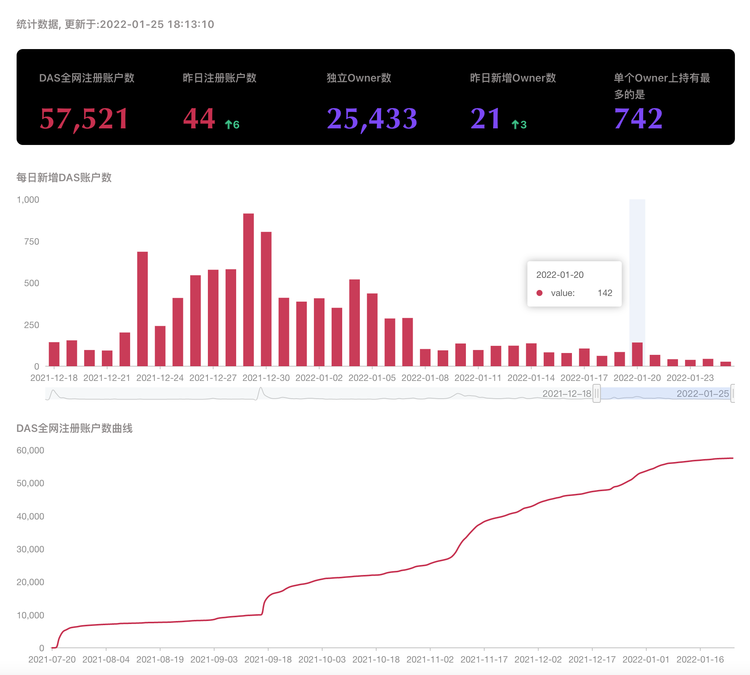Screen dimensions: 750x675
Task: Click yesterday's registered accounts number 44
Action: click(x=199, y=119)
